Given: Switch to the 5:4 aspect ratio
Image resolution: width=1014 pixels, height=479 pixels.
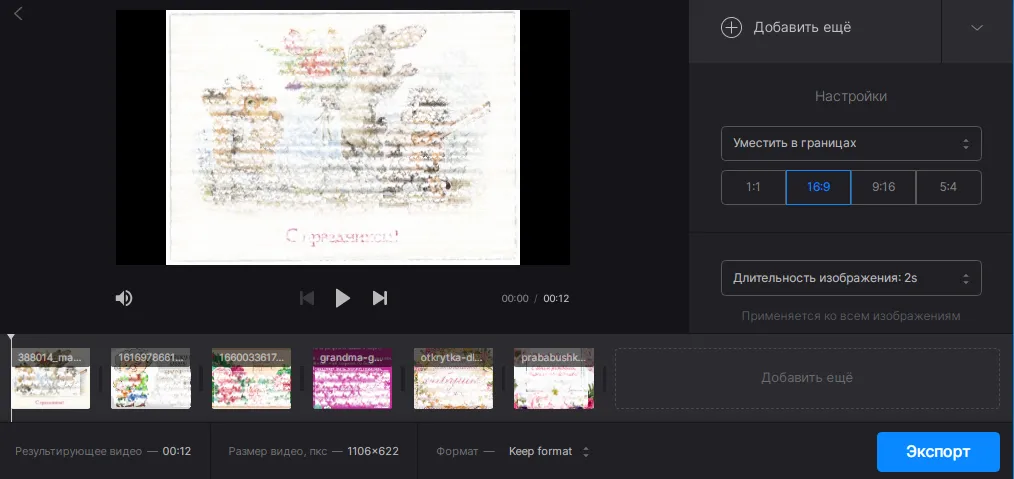Looking at the screenshot, I should [x=948, y=187].
